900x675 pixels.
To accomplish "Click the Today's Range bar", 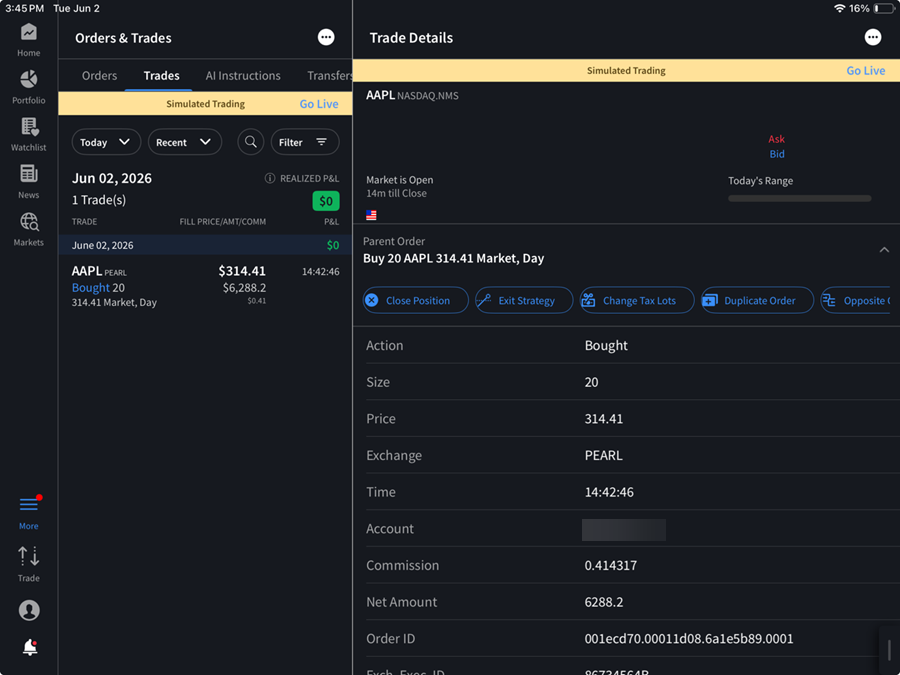I will tap(800, 199).
